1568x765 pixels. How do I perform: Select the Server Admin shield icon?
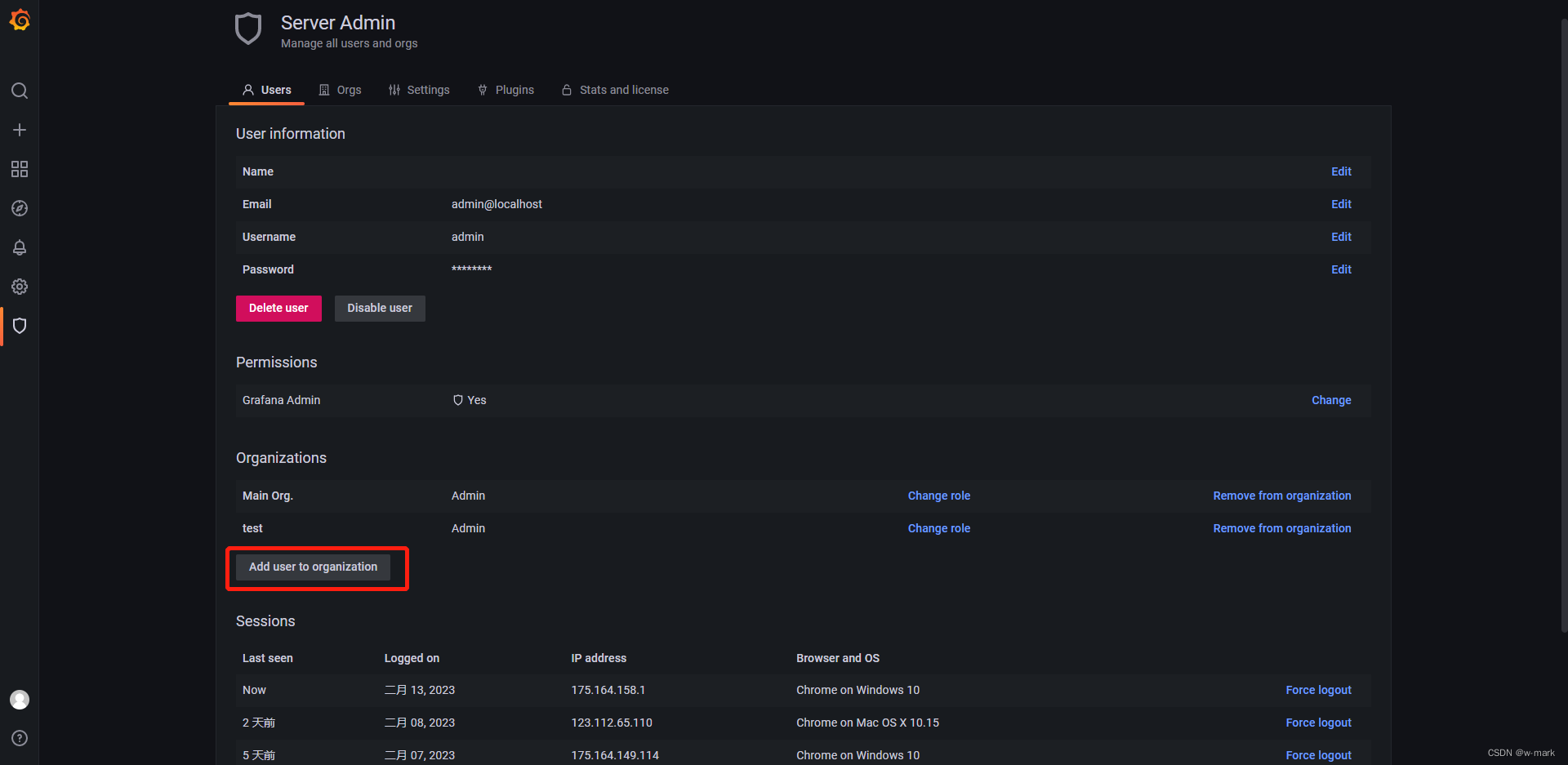coord(20,326)
